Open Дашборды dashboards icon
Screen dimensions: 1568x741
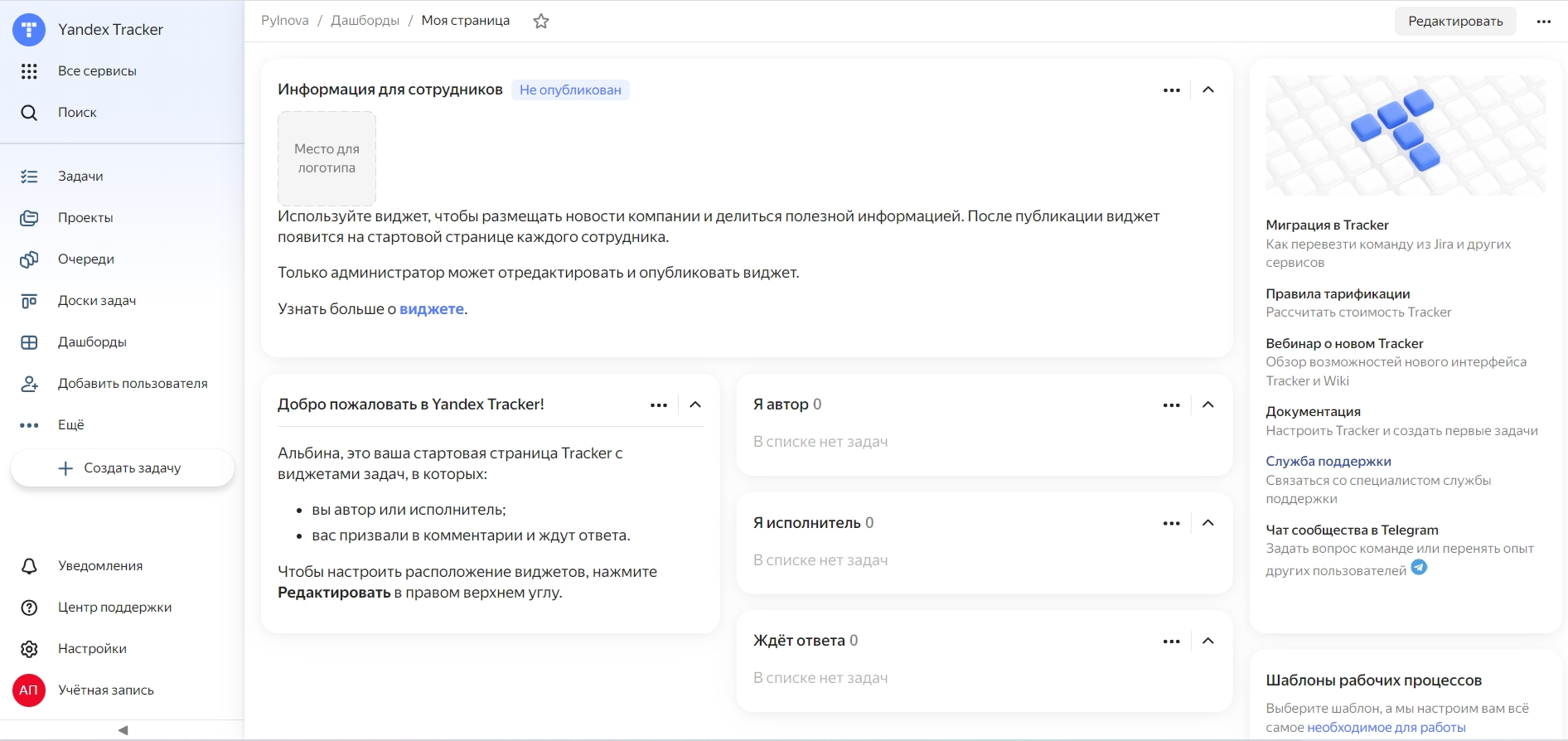point(29,342)
